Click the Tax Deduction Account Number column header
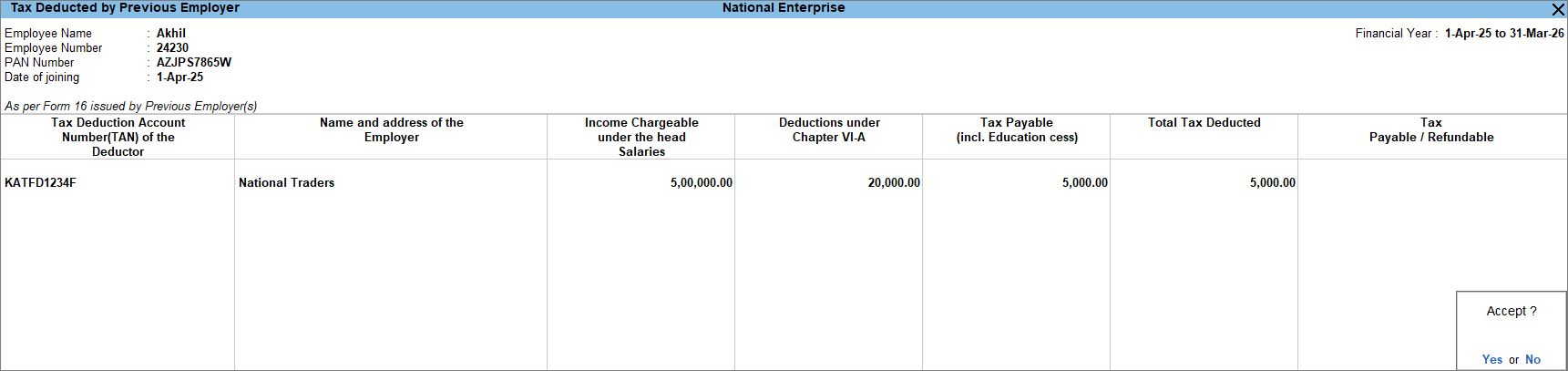Viewport: 1568px width, 371px height. [x=118, y=137]
